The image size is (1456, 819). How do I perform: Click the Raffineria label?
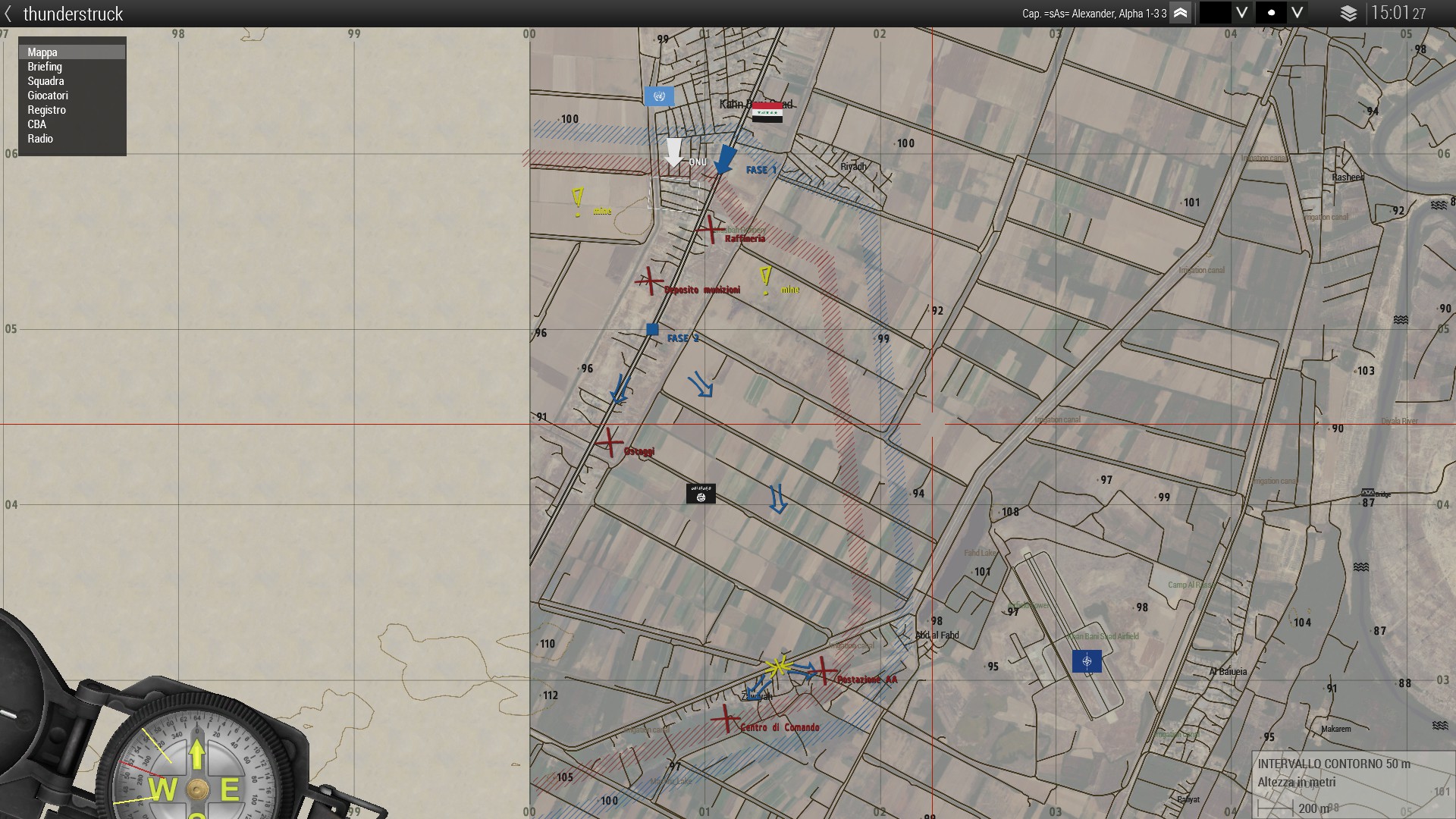(x=745, y=238)
